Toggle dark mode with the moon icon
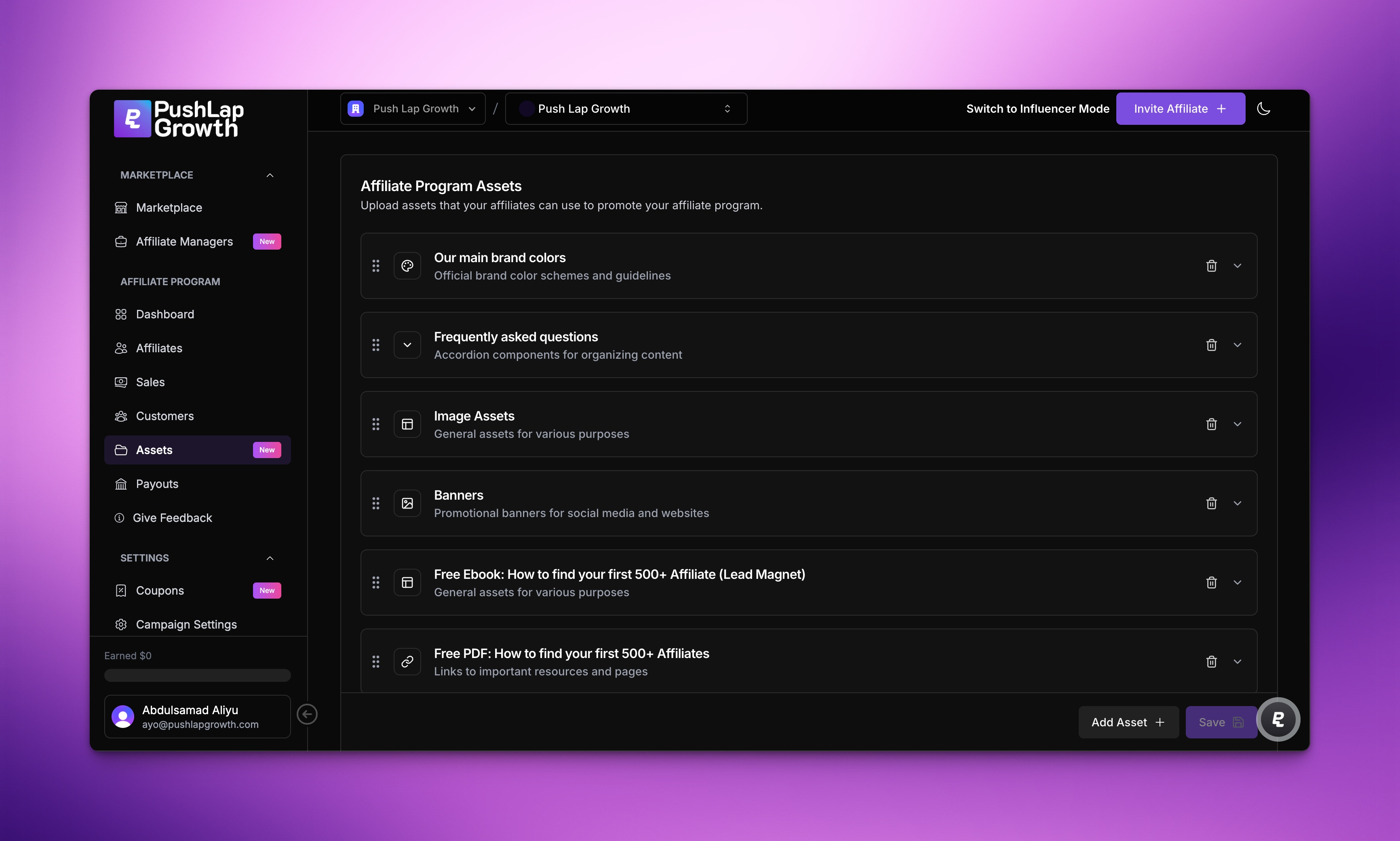Viewport: 1400px width, 841px height. [x=1263, y=109]
